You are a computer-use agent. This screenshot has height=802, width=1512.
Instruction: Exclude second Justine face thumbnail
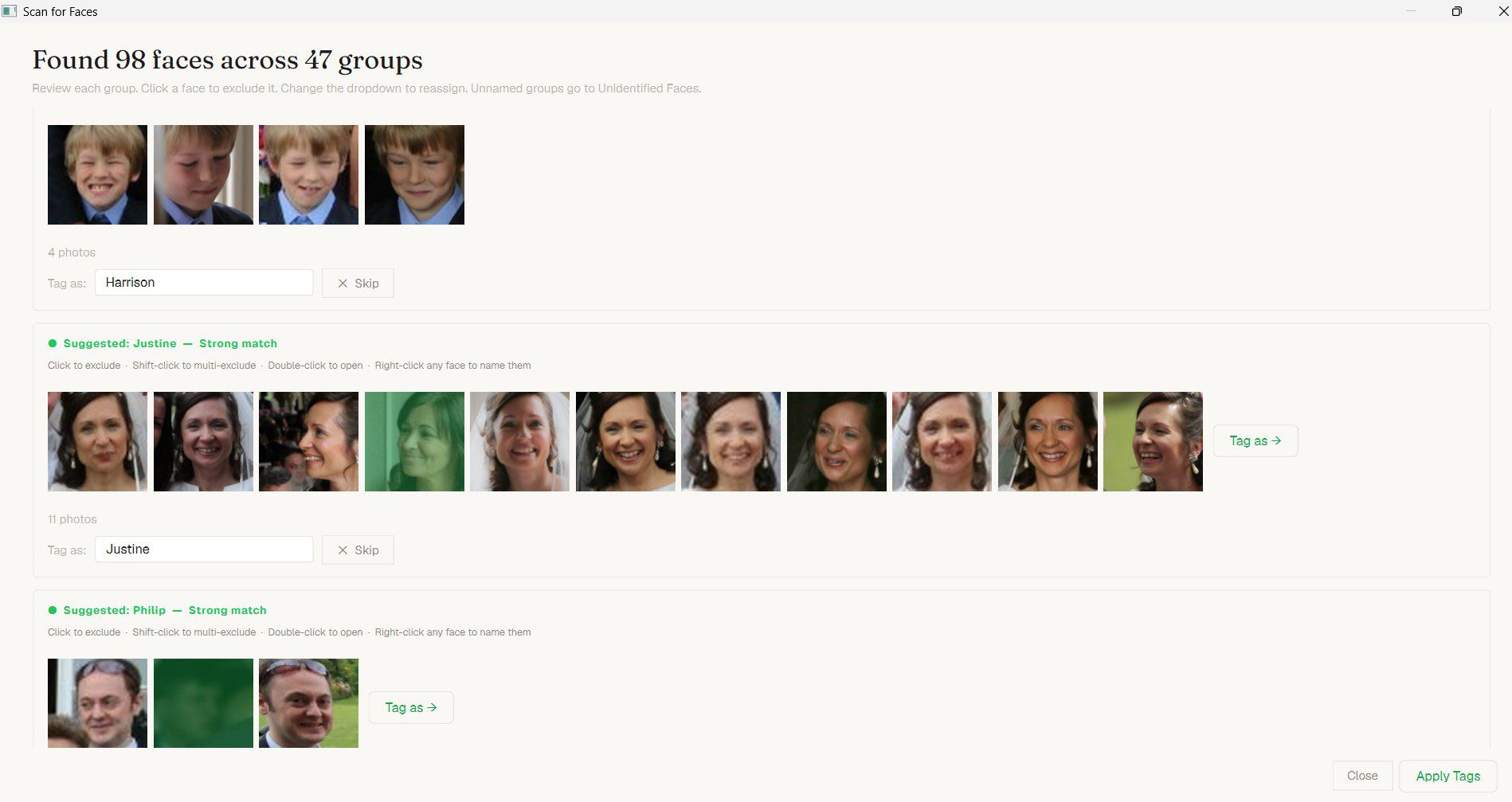pyautogui.click(x=203, y=441)
